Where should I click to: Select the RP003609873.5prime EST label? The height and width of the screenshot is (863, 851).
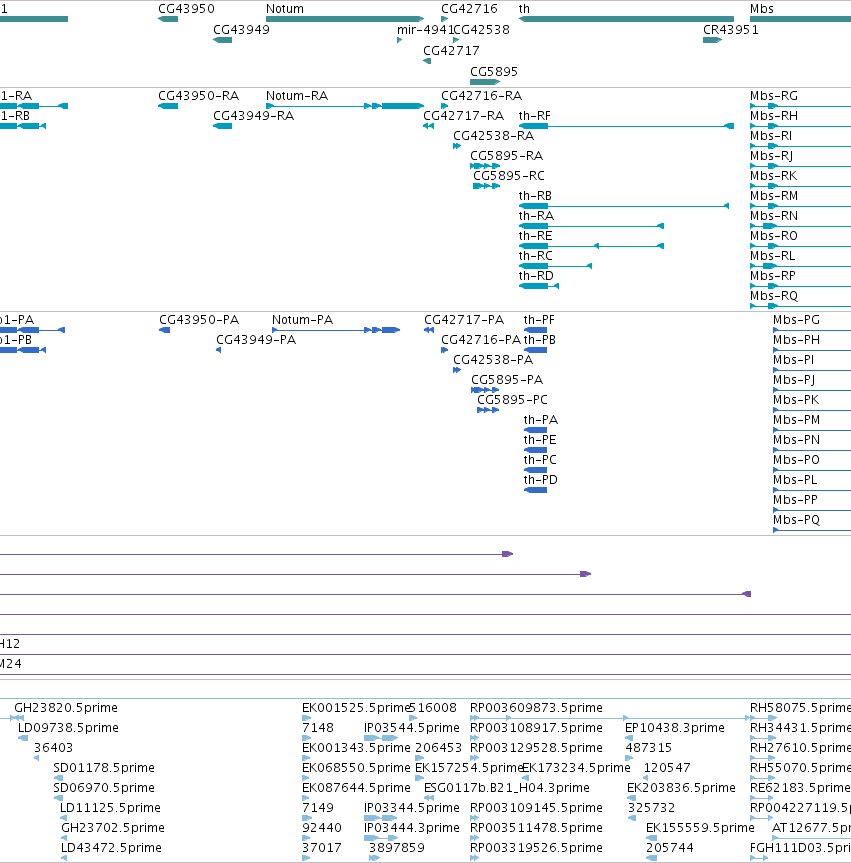[536, 707]
